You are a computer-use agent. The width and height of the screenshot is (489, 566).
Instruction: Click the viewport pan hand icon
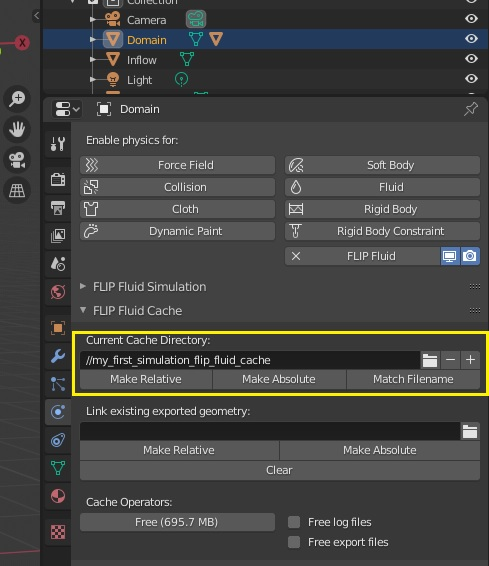[x=17, y=129]
